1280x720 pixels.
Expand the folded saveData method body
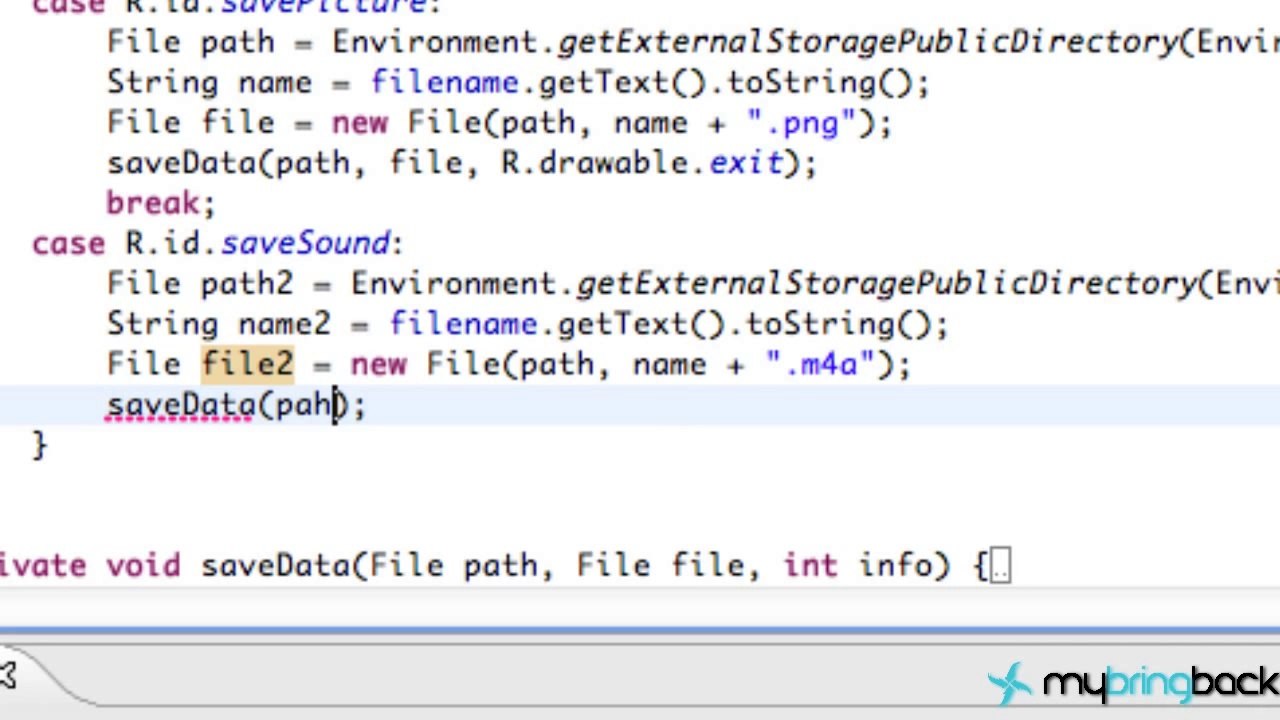[999, 567]
